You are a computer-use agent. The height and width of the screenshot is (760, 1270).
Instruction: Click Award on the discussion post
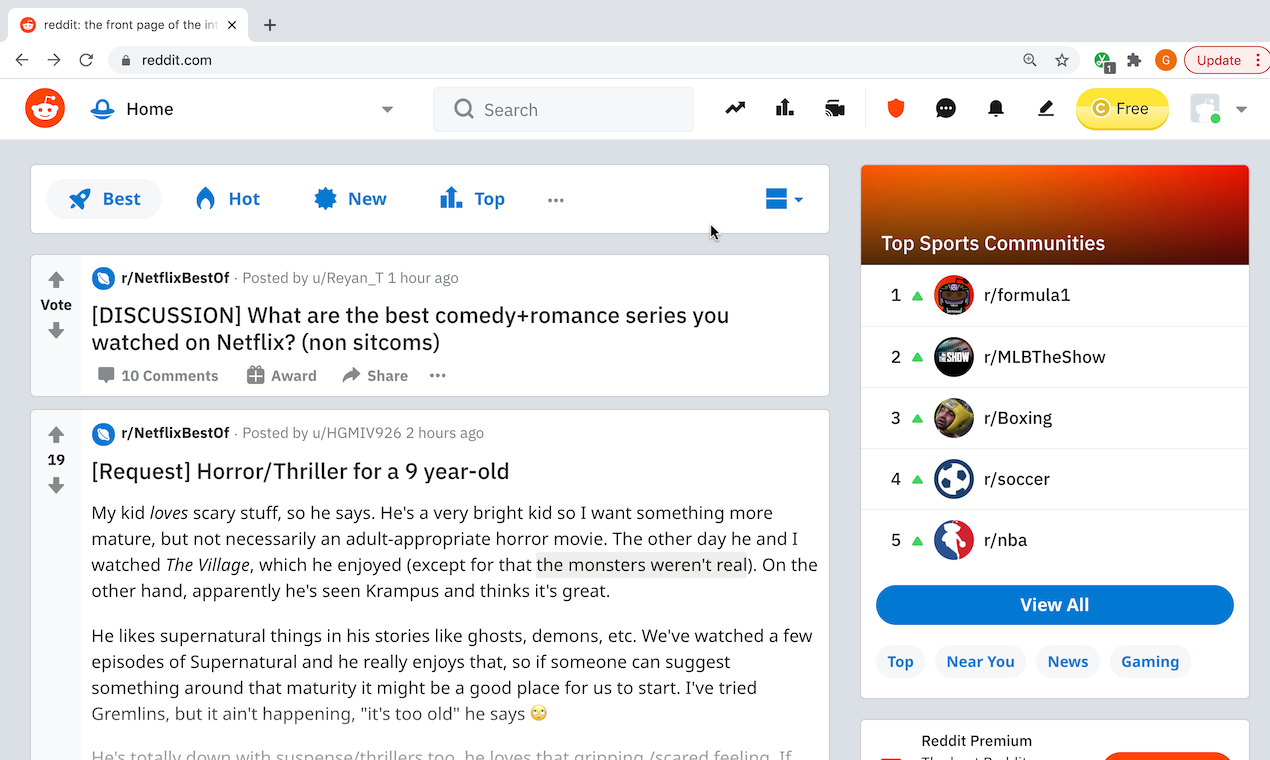(x=281, y=376)
